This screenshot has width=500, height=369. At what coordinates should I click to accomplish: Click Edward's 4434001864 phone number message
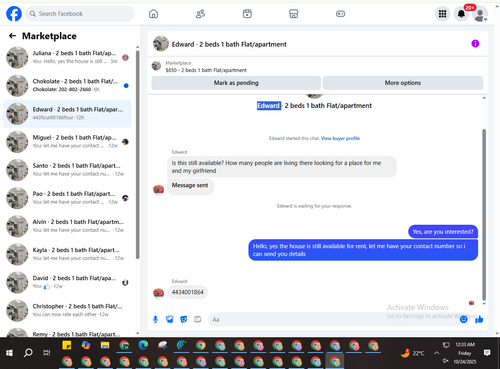coord(187,292)
